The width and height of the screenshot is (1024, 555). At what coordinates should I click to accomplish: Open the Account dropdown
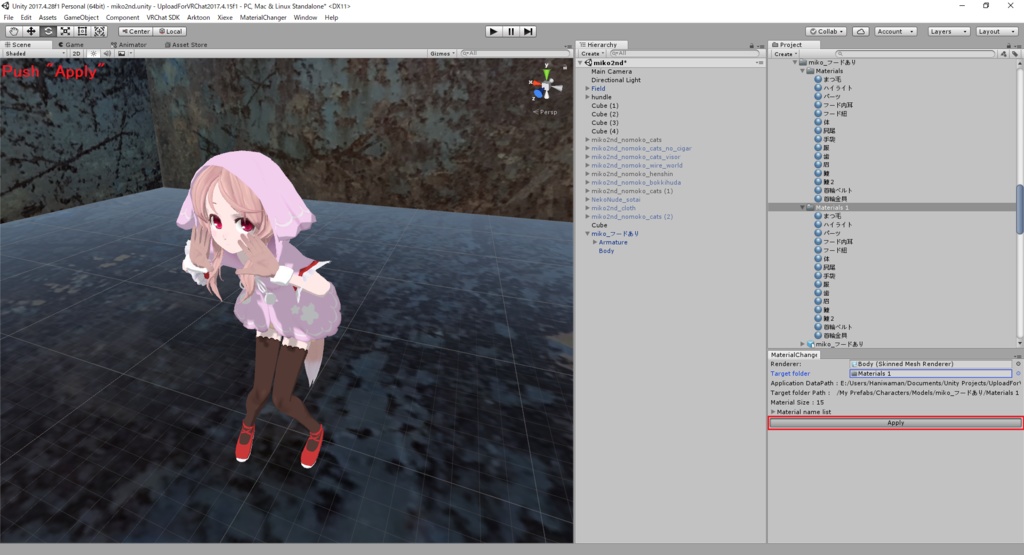point(895,31)
